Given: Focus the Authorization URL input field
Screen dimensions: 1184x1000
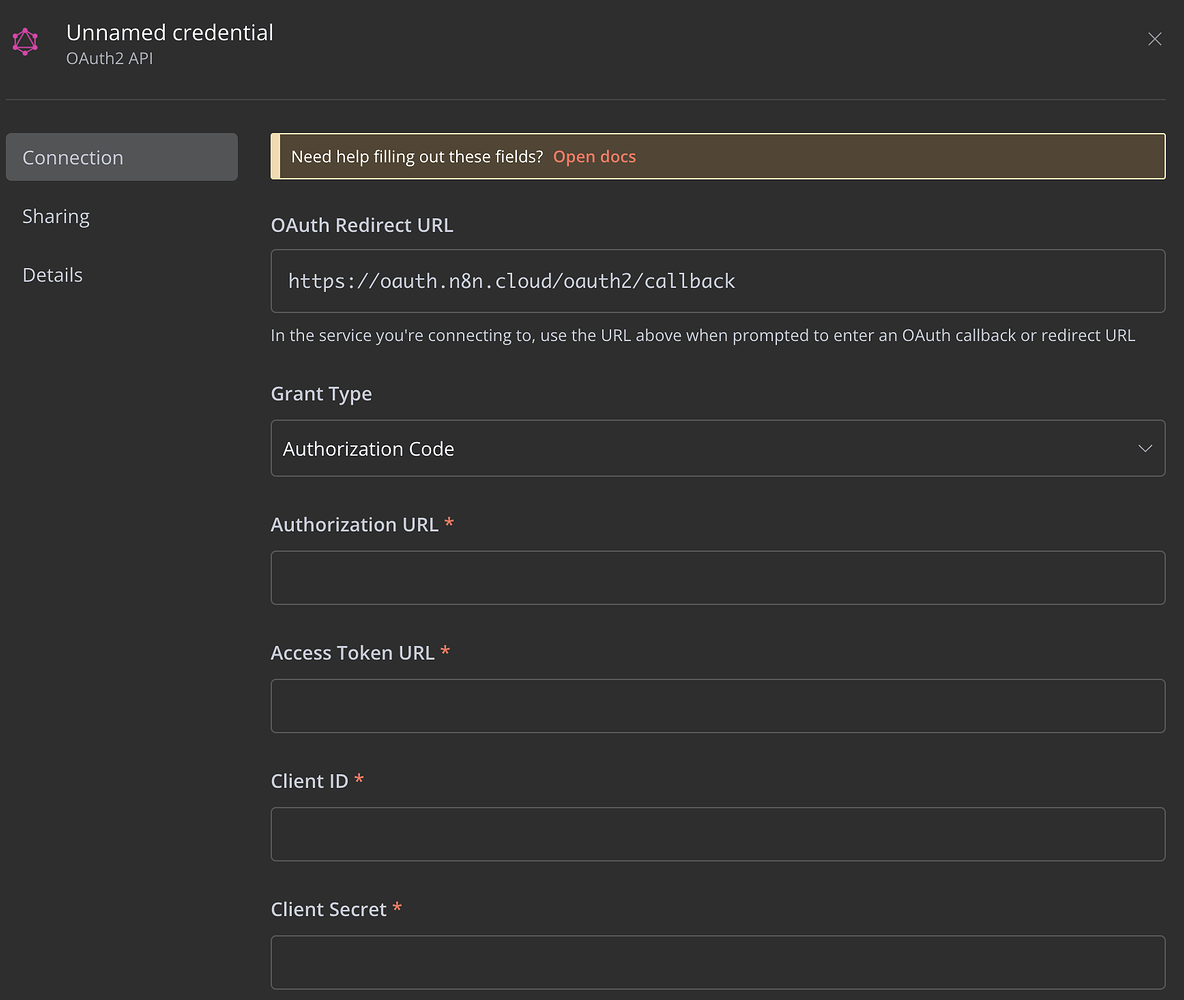Looking at the screenshot, I should 717,578.
